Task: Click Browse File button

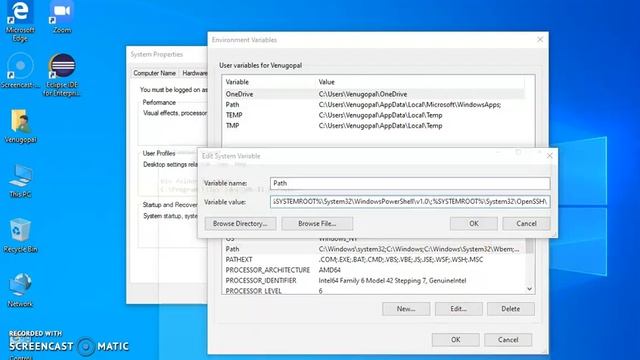Action: pyautogui.click(x=317, y=224)
